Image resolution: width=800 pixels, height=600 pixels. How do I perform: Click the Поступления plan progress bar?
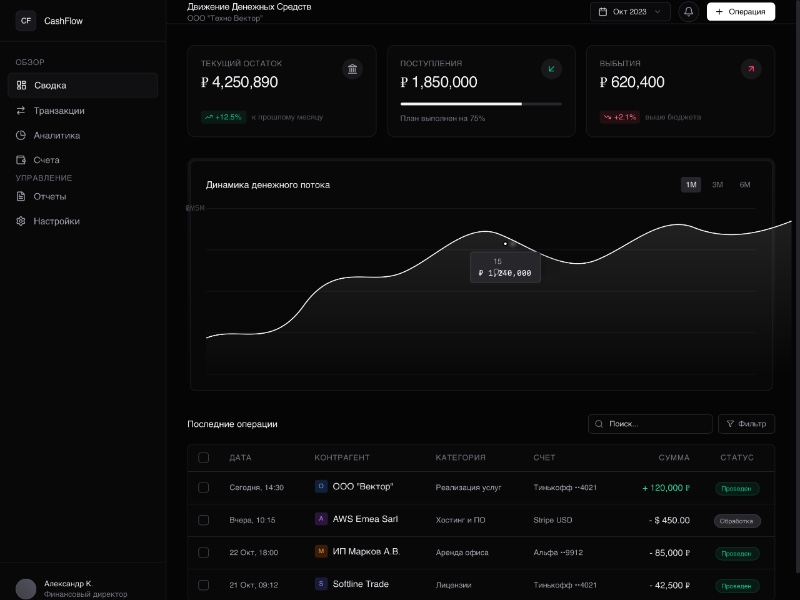tap(481, 103)
